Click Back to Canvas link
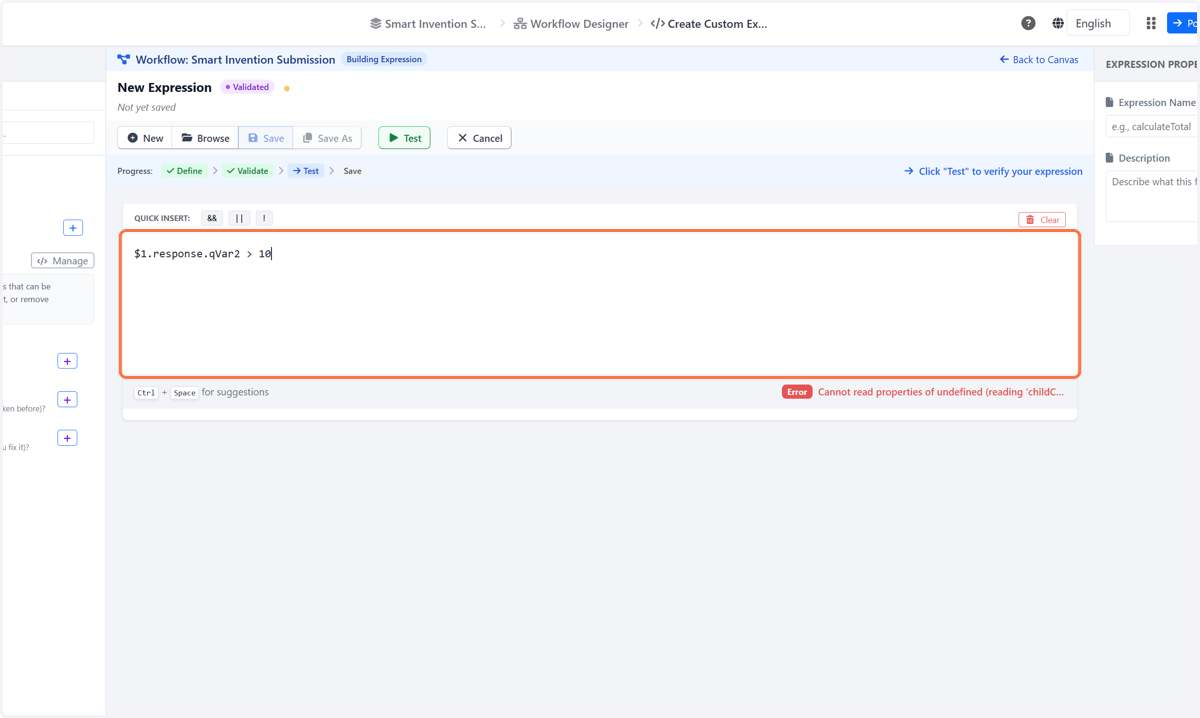 pyautogui.click(x=1039, y=59)
